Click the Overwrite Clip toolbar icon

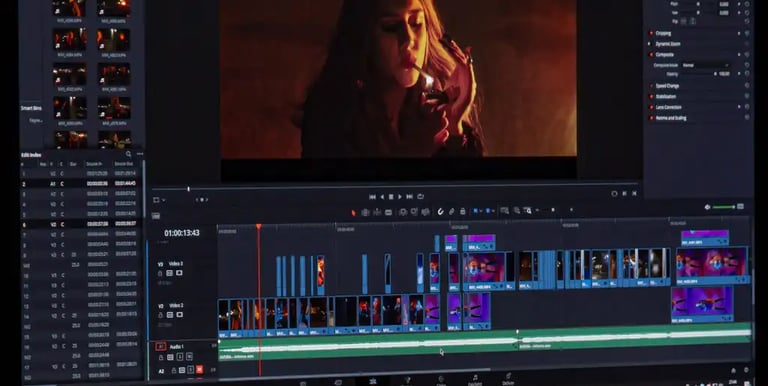pyautogui.click(x=414, y=211)
